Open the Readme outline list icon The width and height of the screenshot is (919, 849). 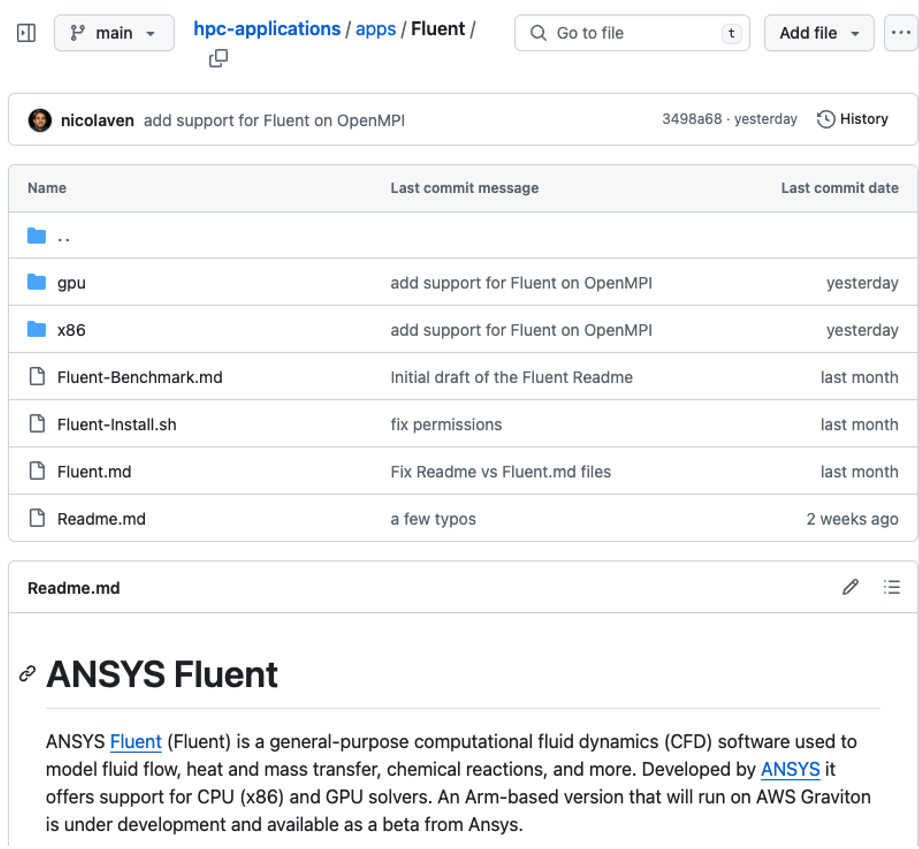[x=891, y=587]
